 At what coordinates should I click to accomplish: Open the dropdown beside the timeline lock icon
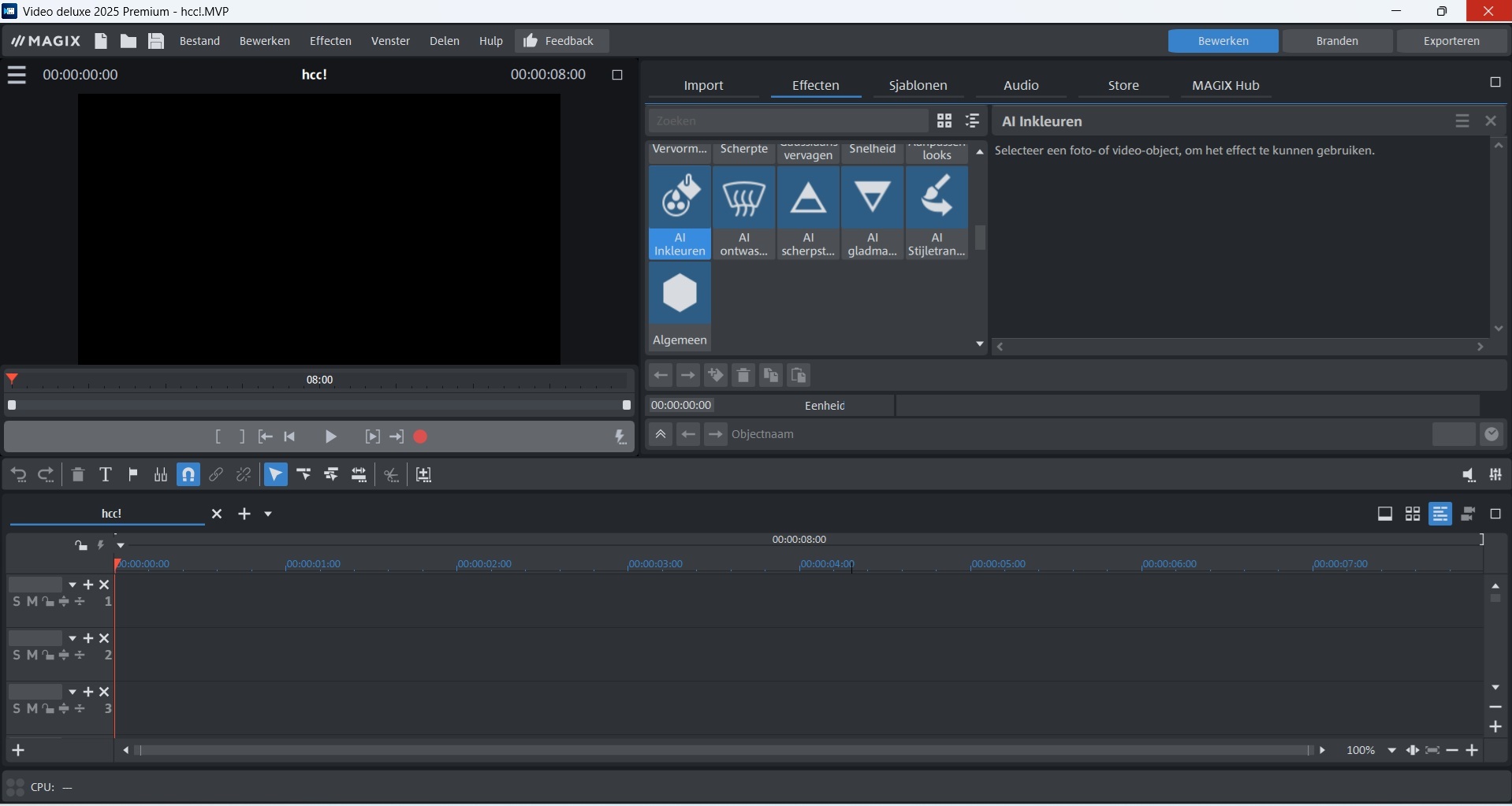coord(120,545)
